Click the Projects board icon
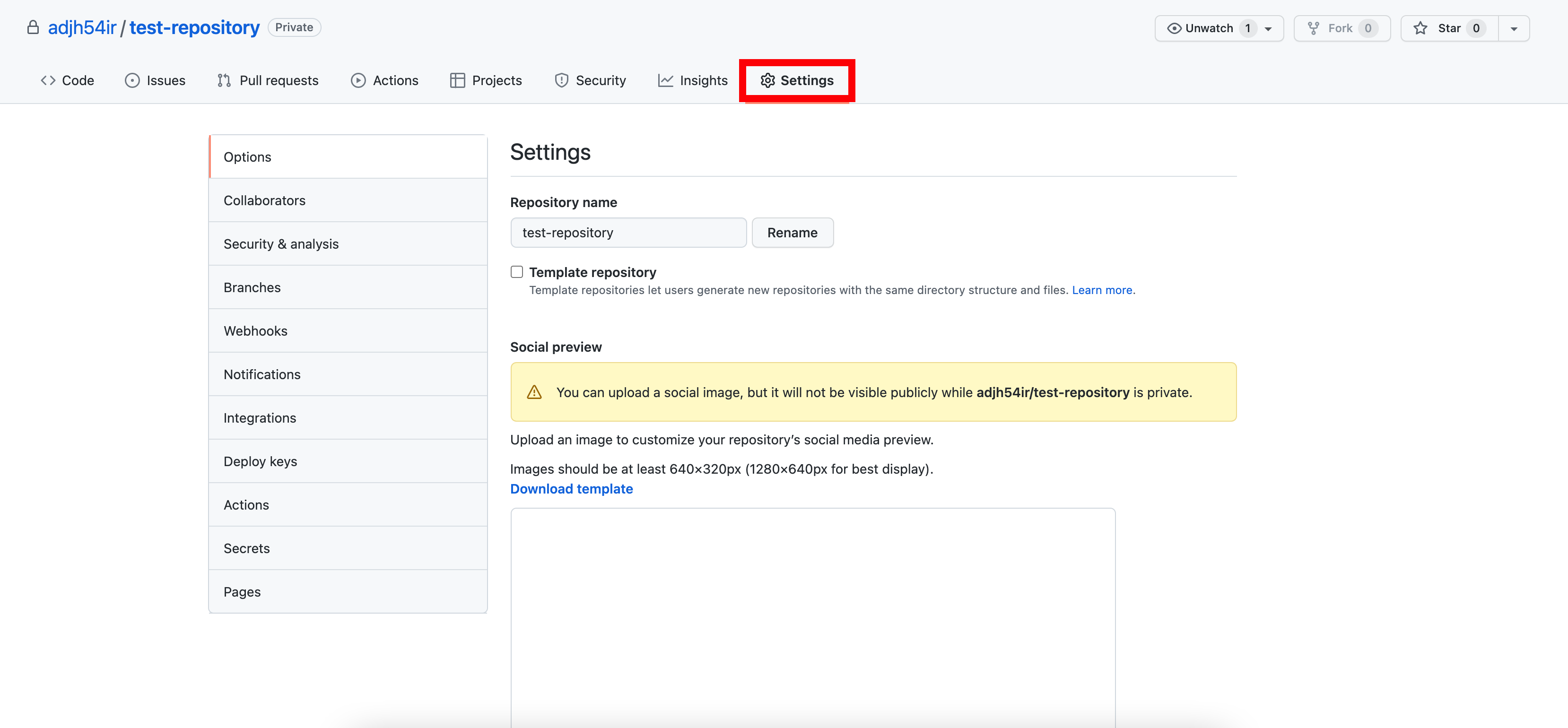The image size is (1568, 728). tap(457, 80)
